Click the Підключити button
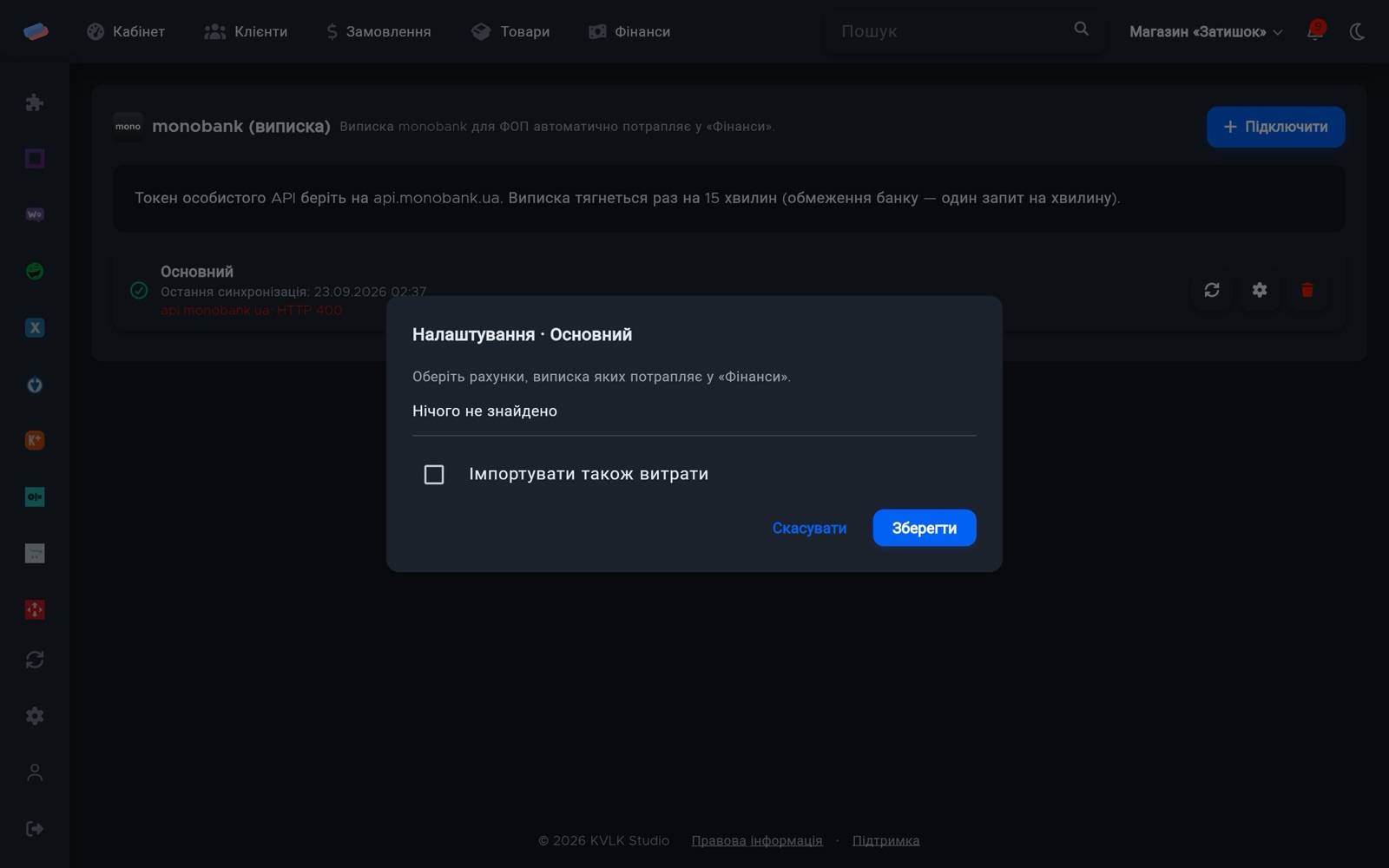Viewport: 1389px width, 868px height. coord(1276,127)
